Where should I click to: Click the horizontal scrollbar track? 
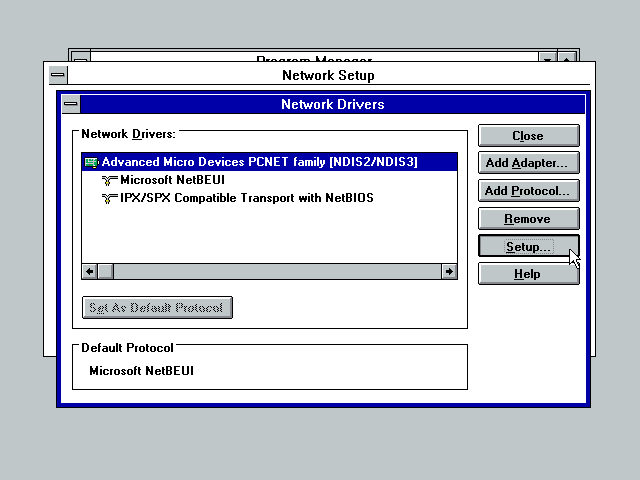click(x=278, y=271)
